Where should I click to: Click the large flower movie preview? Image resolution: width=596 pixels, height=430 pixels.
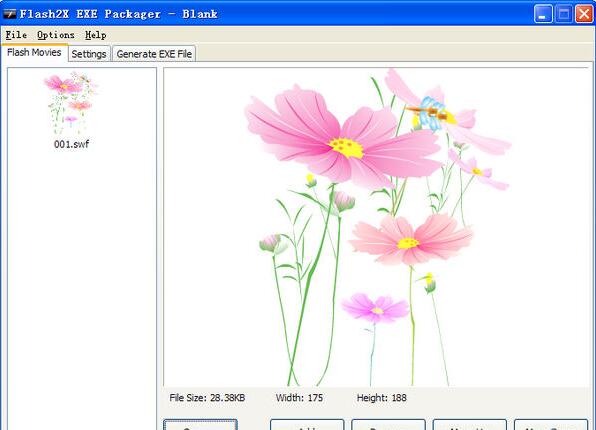[x=376, y=227]
